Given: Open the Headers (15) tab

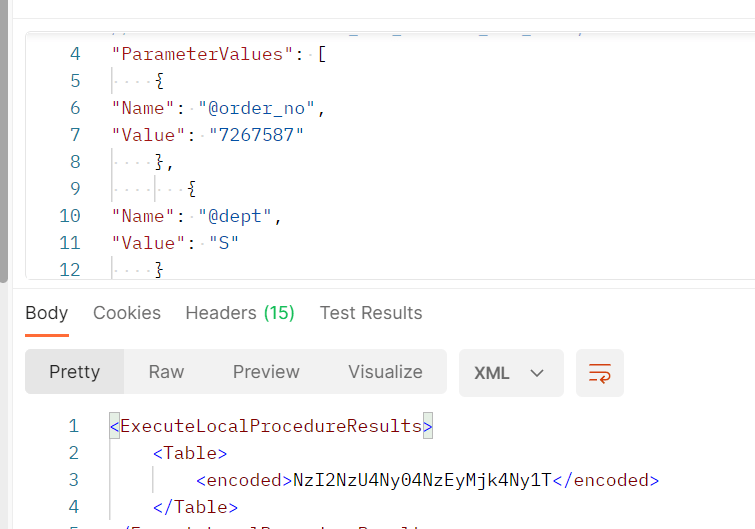Looking at the screenshot, I should point(240,313).
